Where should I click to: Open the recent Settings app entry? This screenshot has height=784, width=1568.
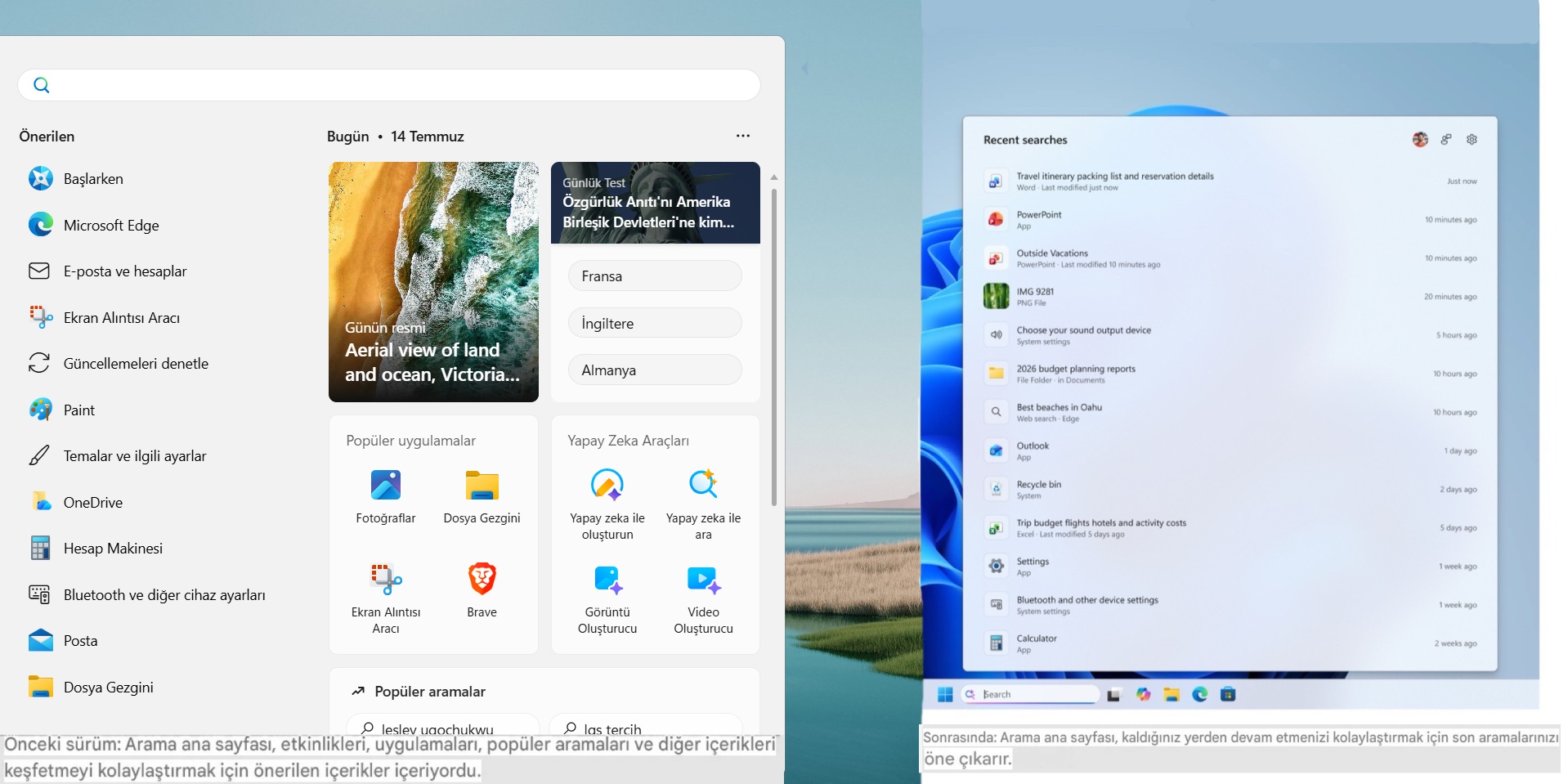1230,566
